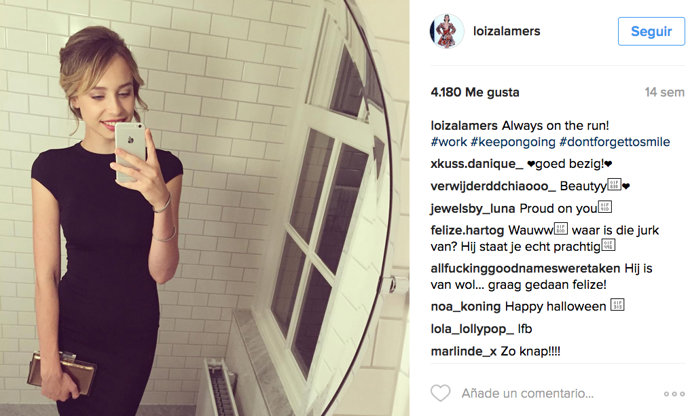Open the three-dots more options menu
The width and height of the screenshot is (690, 416).
tap(658, 393)
